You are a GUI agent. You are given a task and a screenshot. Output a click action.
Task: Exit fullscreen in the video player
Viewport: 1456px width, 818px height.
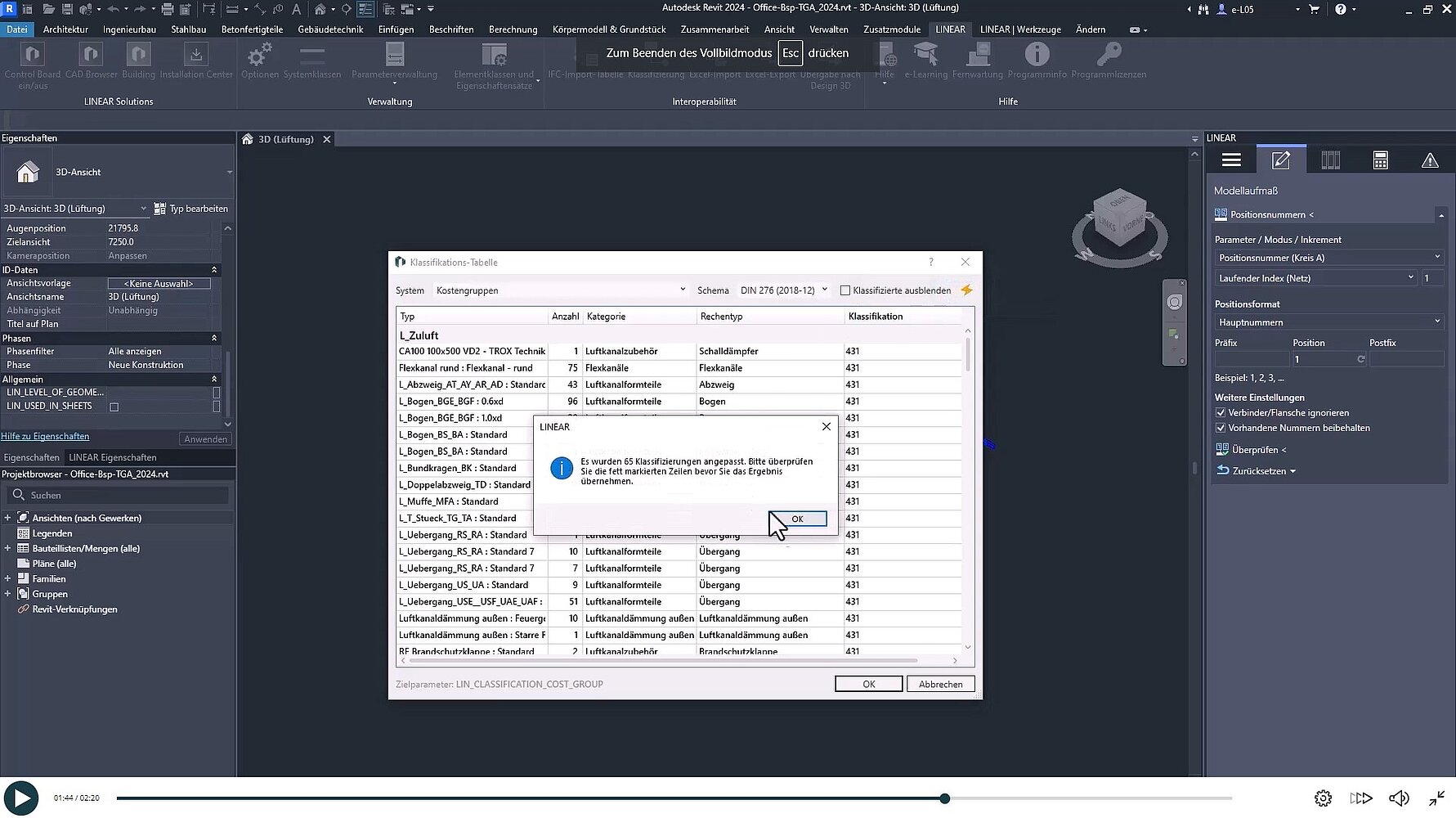[x=1436, y=798]
